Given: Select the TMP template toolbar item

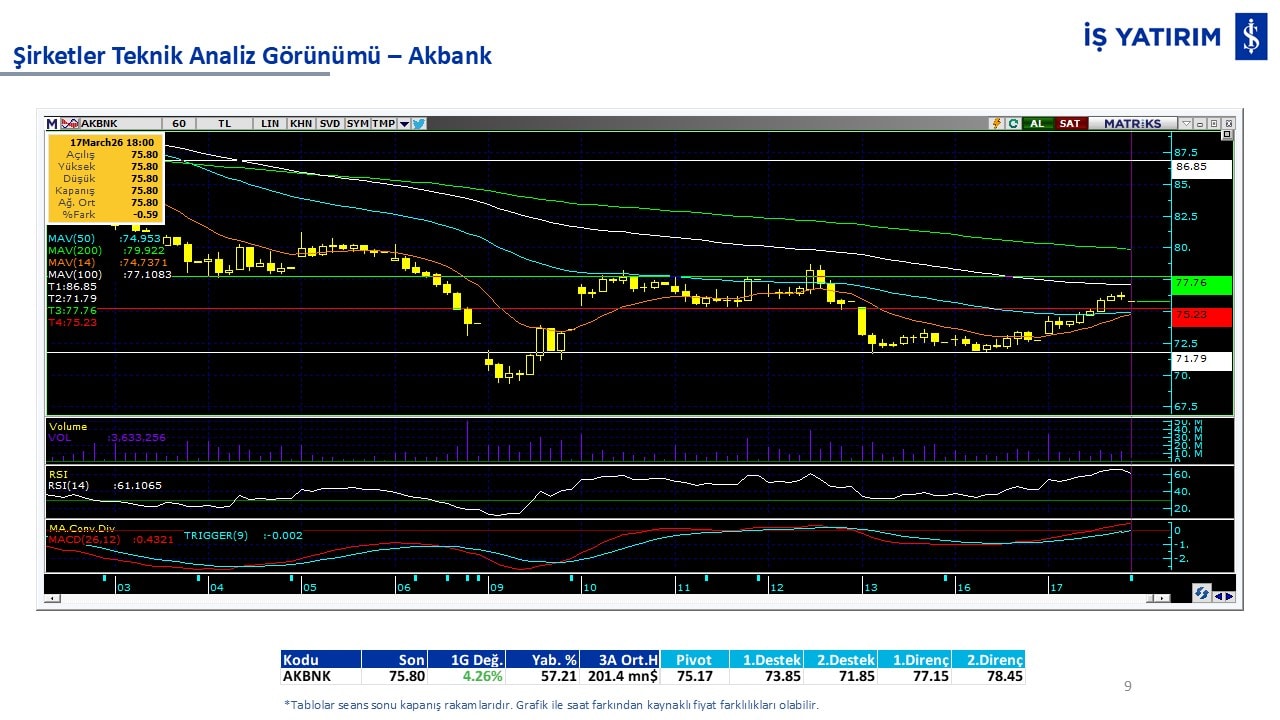Looking at the screenshot, I should tap(383, 124).
